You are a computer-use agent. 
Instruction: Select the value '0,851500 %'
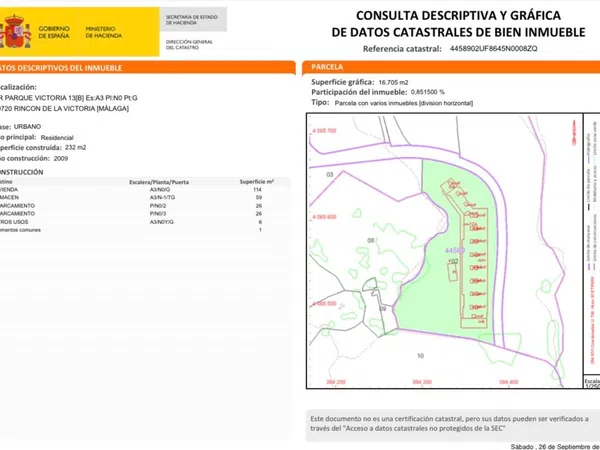tap(428, 92)
